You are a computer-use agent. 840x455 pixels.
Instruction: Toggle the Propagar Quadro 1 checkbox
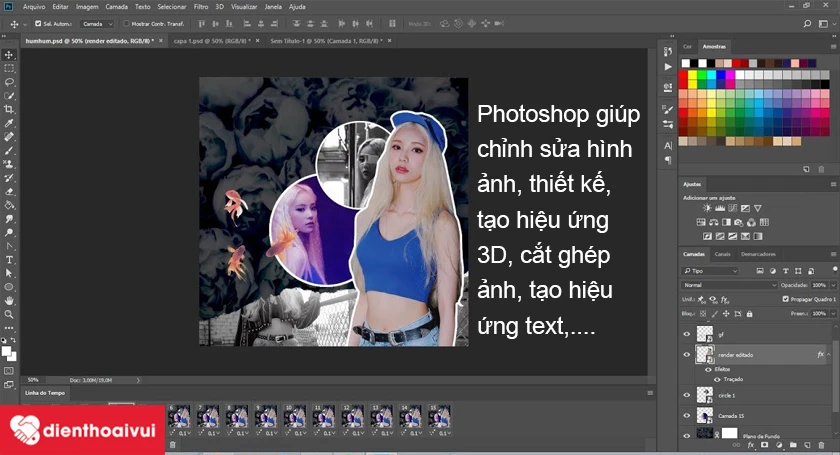(785, 299)
